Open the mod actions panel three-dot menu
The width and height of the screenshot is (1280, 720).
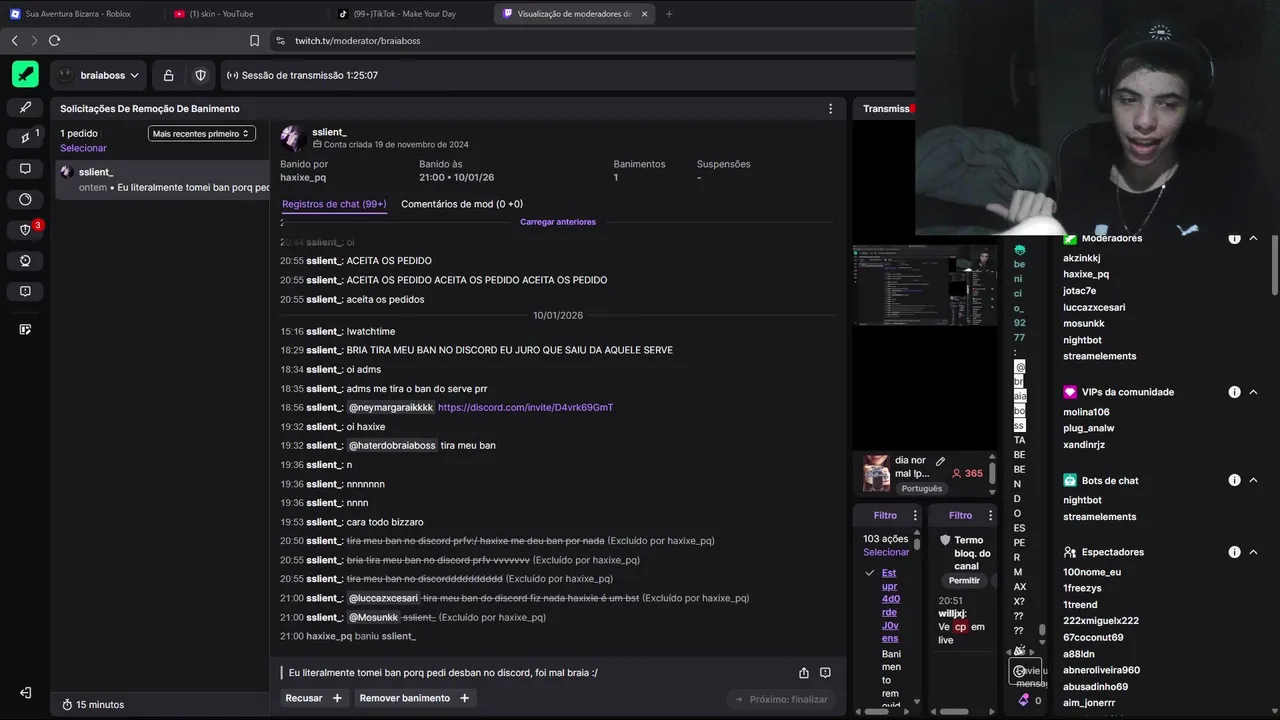click(x=915, y=515)
